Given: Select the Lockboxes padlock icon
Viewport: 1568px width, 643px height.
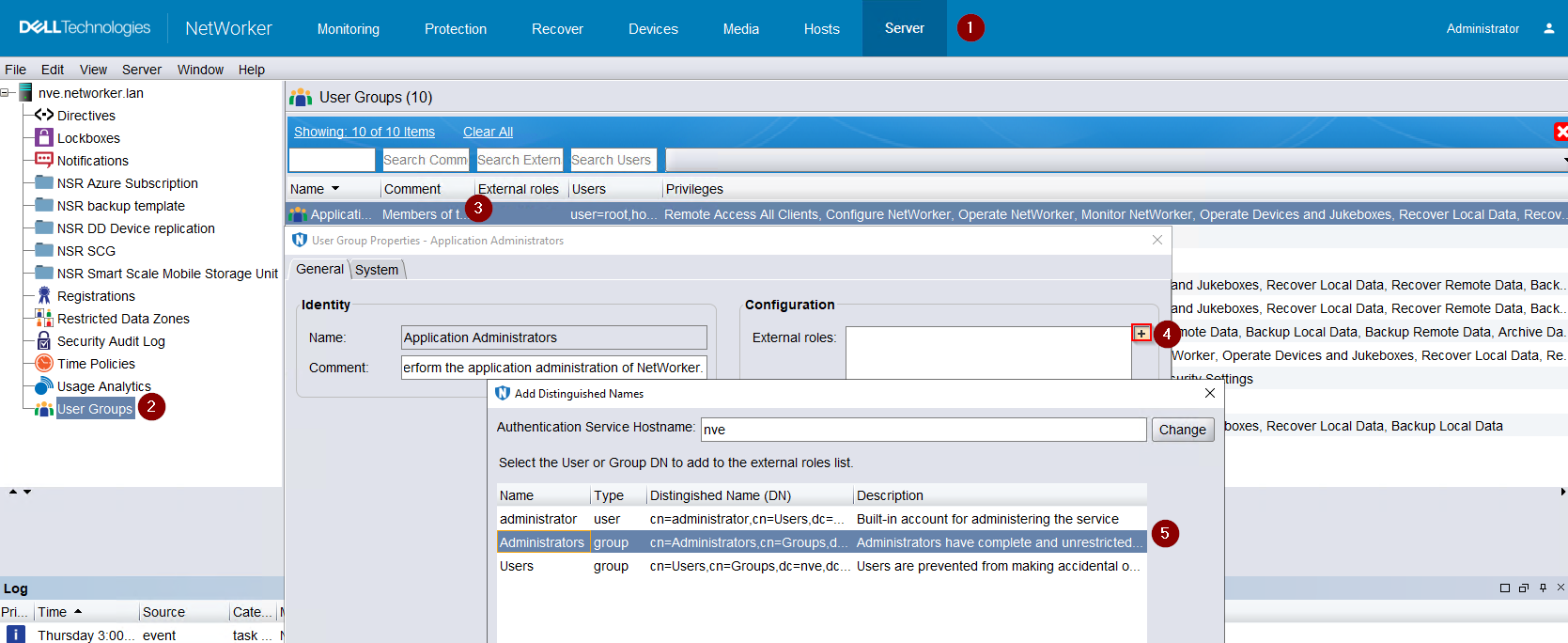Looking at the screenshot, I should tap(43, 137).
